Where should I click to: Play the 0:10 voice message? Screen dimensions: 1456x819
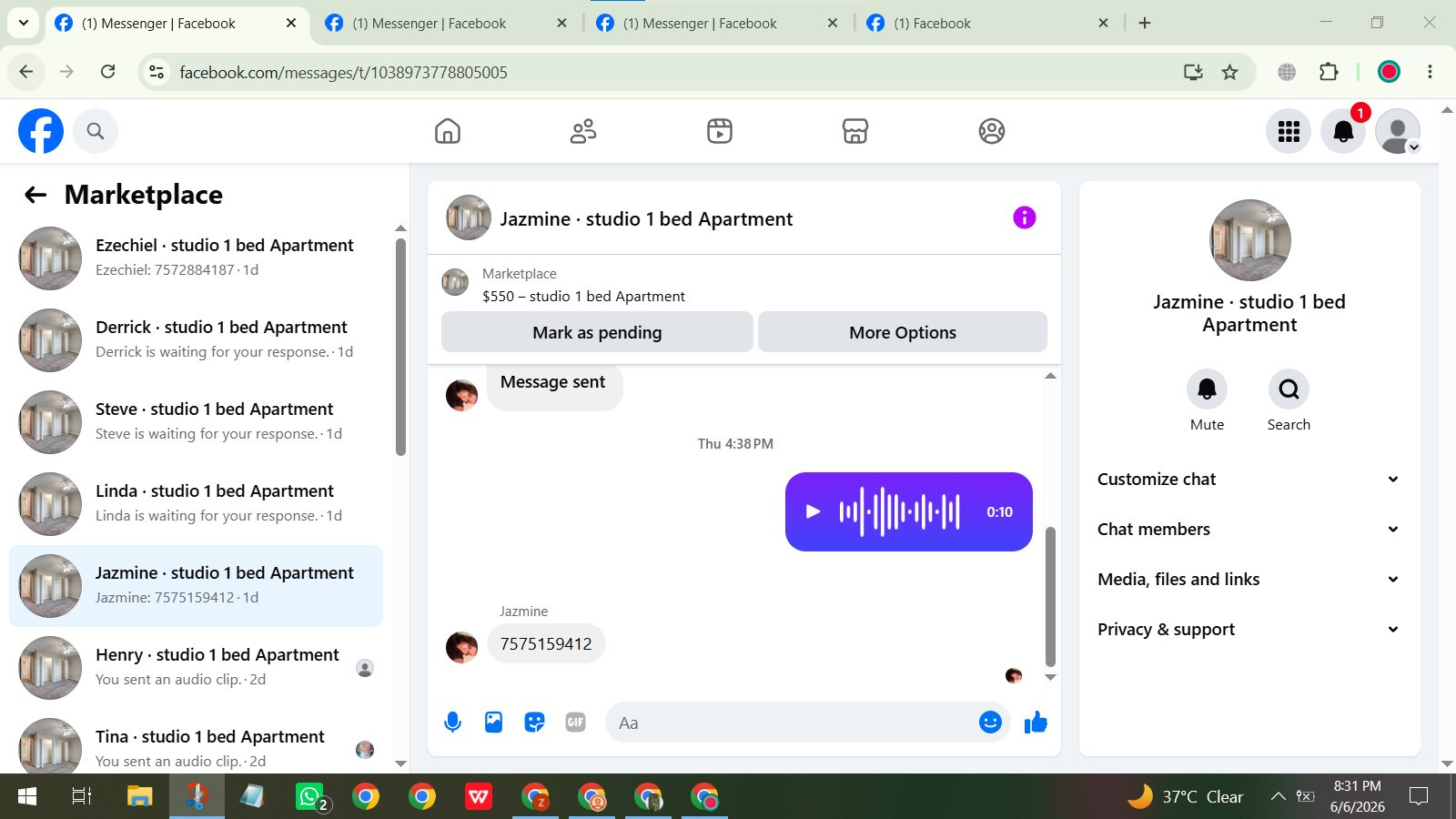click(x=814, y=511)
